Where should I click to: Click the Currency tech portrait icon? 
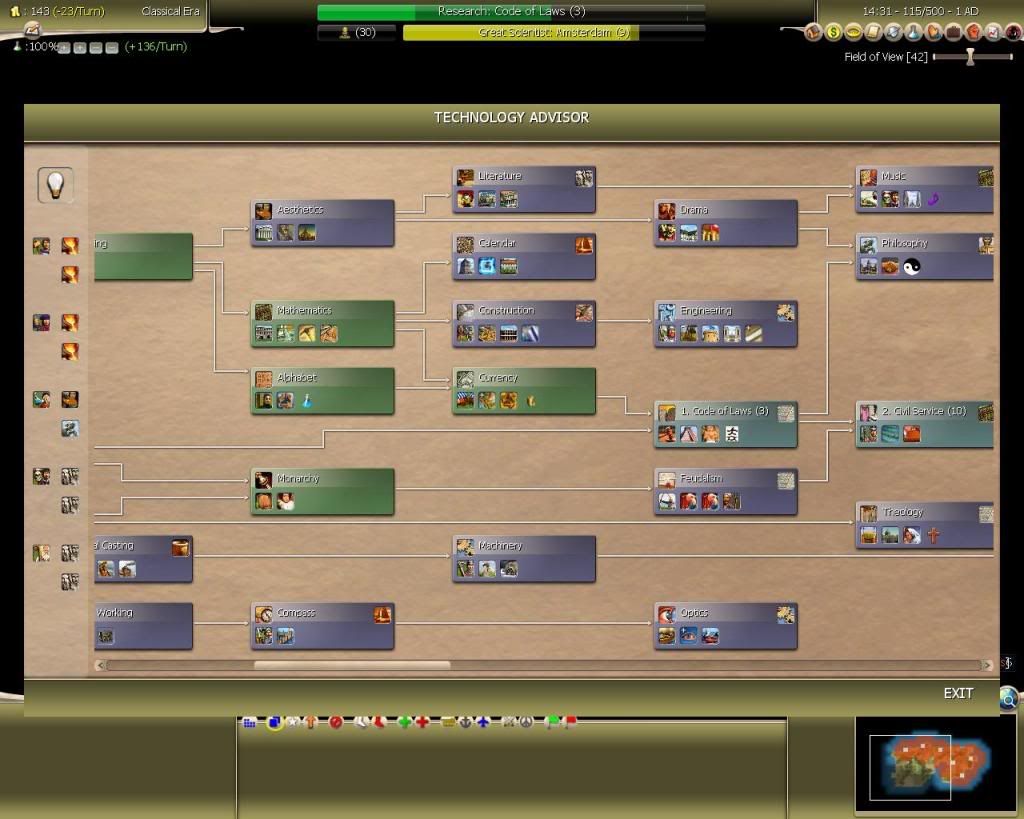(x=465, y=378)
